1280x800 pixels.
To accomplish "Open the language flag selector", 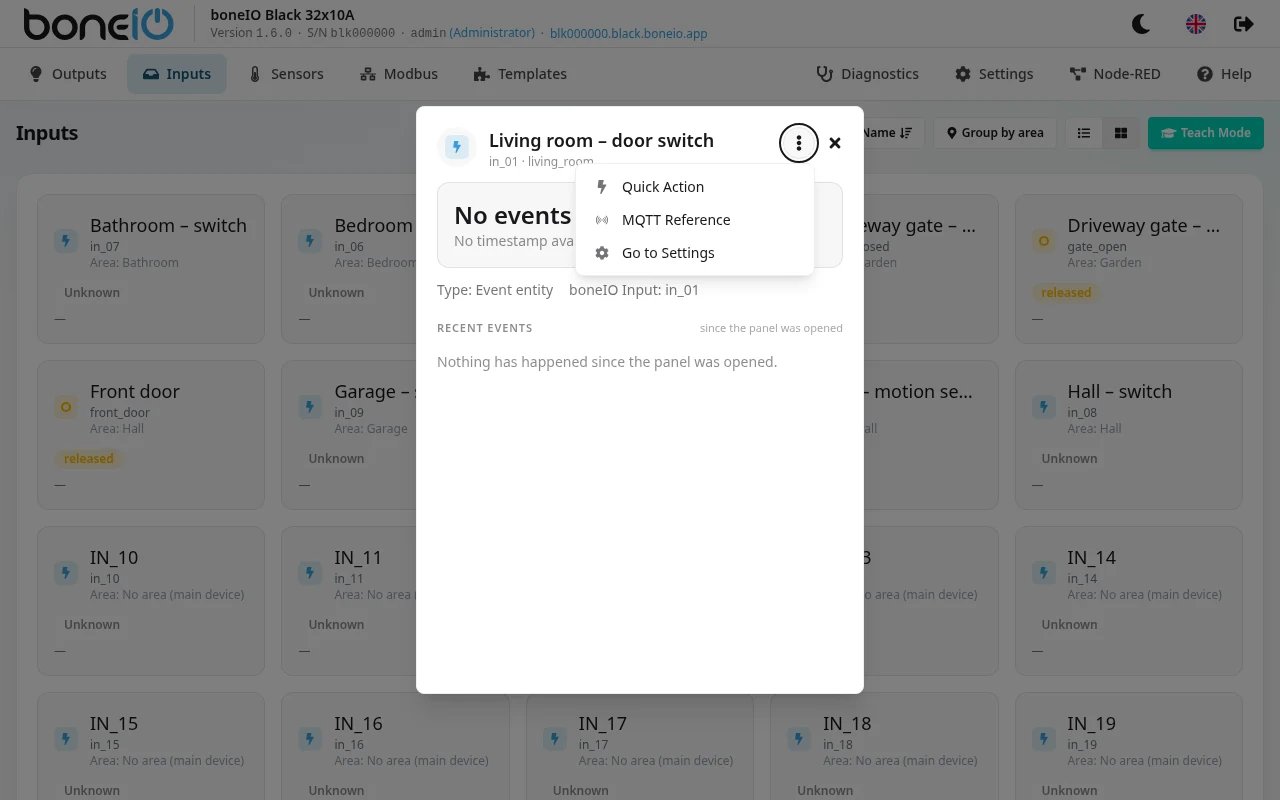I will point(1195,24).
